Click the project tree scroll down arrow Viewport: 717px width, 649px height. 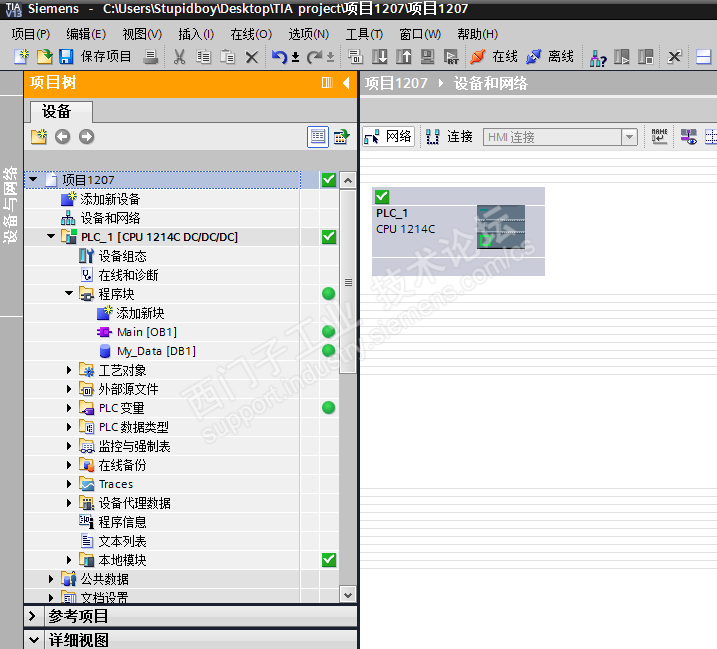pos(348,595)
